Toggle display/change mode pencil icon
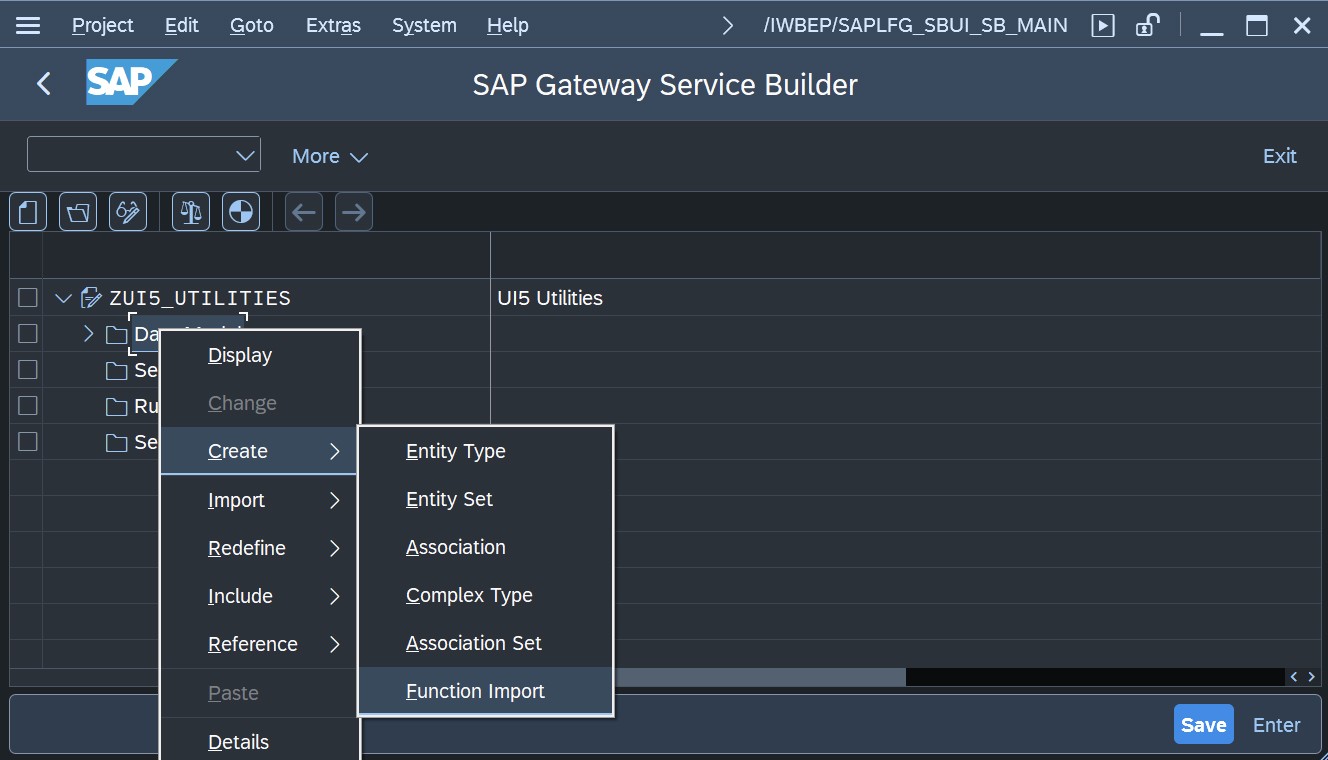This screenshot has width=1328, height=760. point(128,212)
